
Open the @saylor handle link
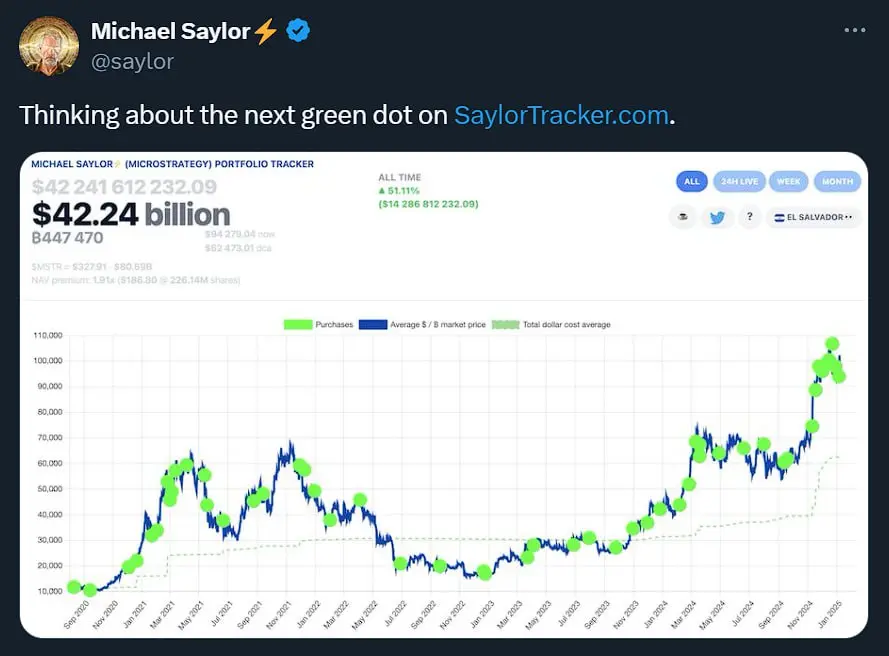click(132, 61)
